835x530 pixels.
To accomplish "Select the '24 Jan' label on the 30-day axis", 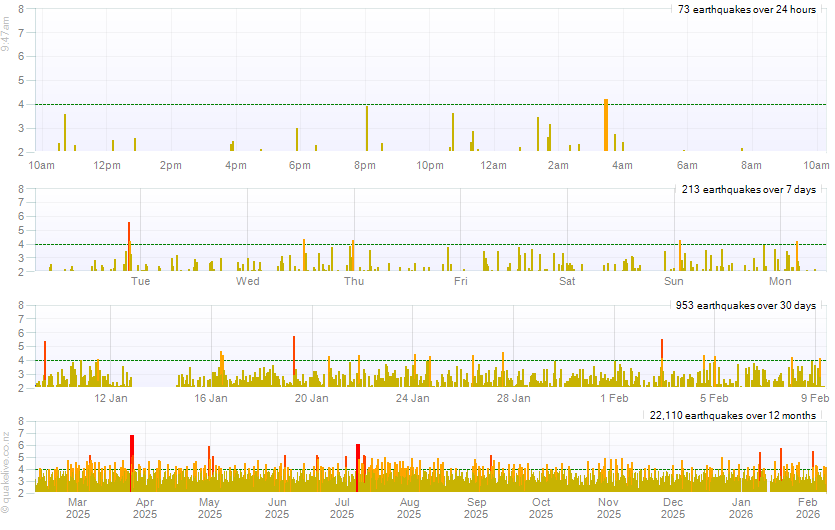I will click(x=413, y=398).
